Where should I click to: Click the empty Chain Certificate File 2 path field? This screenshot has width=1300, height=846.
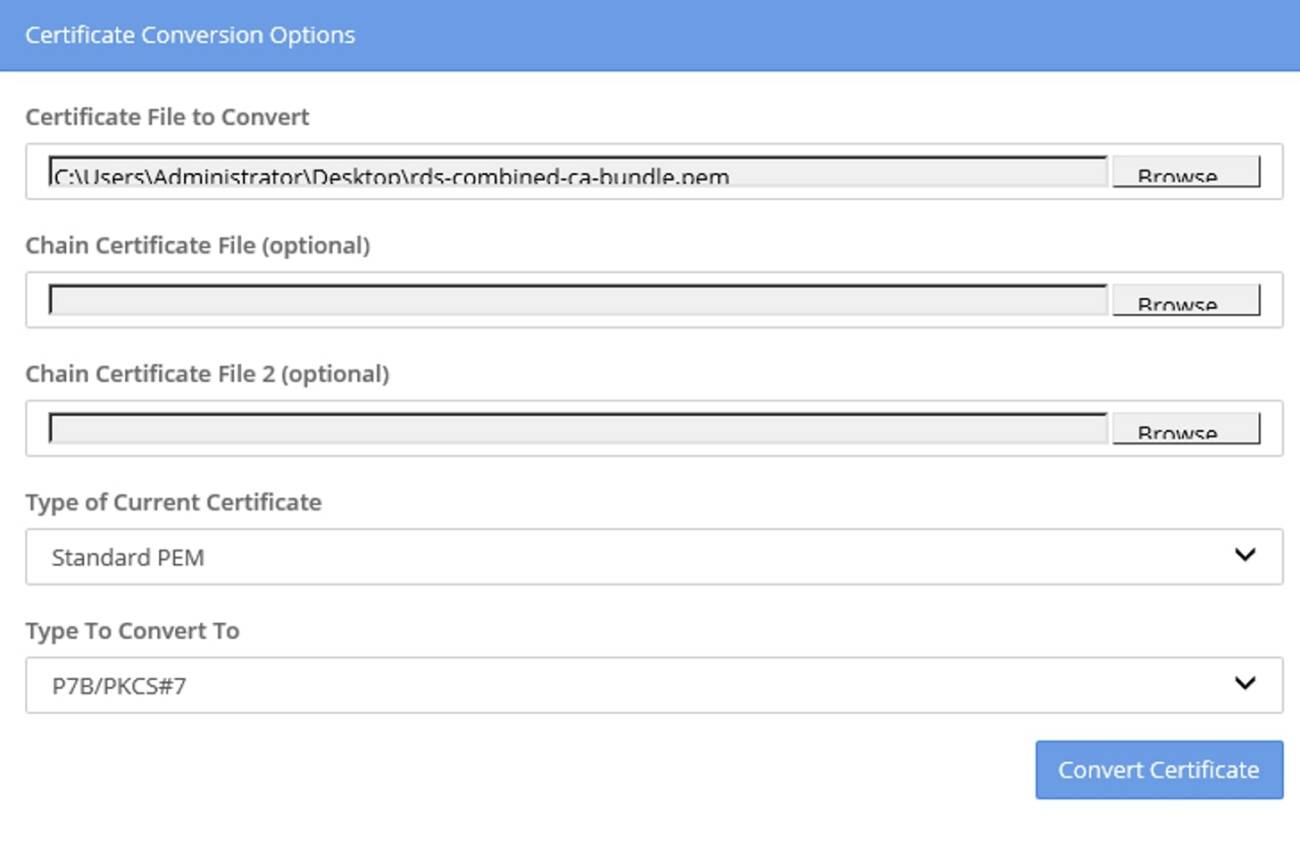coord(578,428)
